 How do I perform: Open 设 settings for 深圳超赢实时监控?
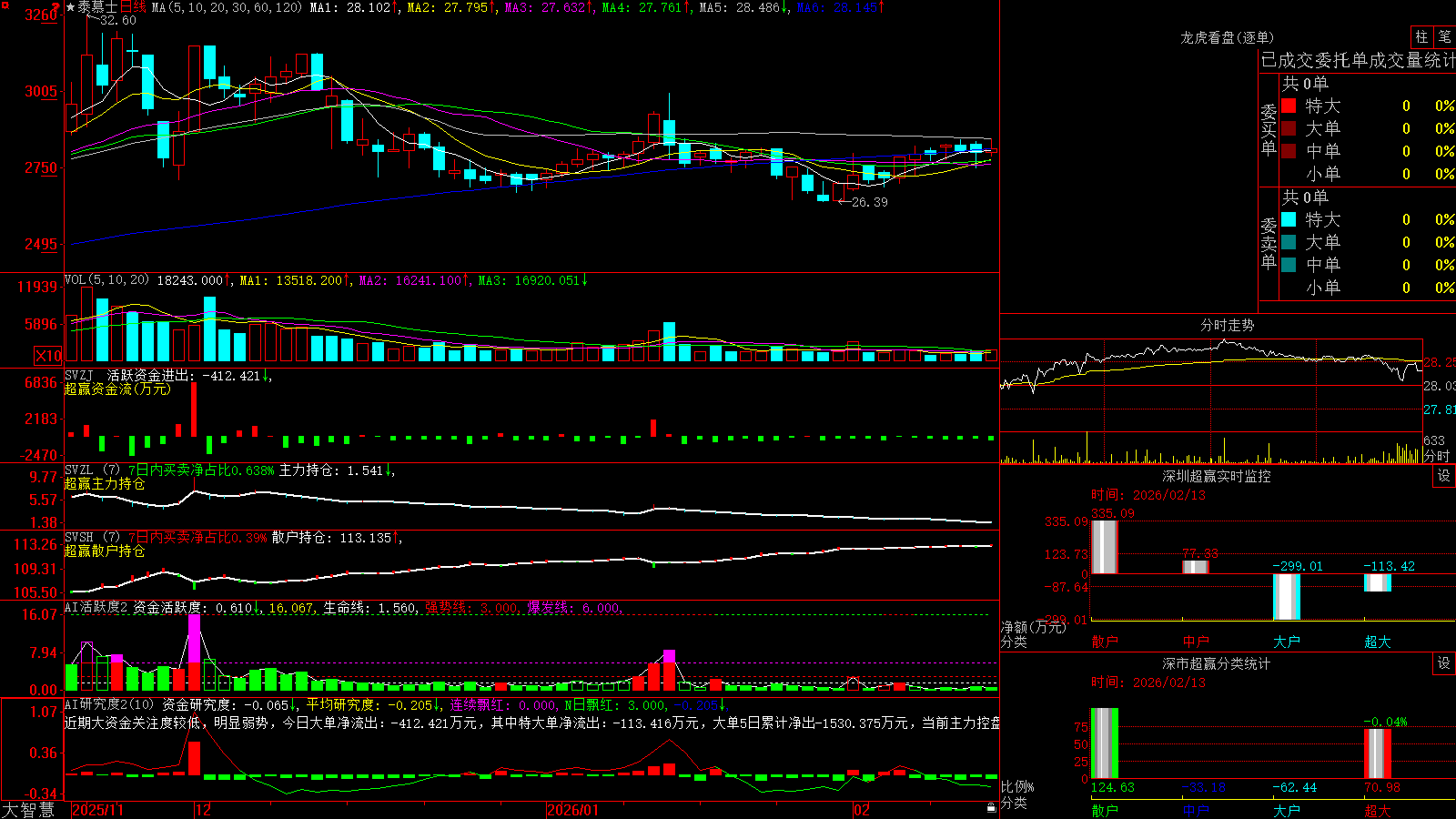tap(1444, 476)
